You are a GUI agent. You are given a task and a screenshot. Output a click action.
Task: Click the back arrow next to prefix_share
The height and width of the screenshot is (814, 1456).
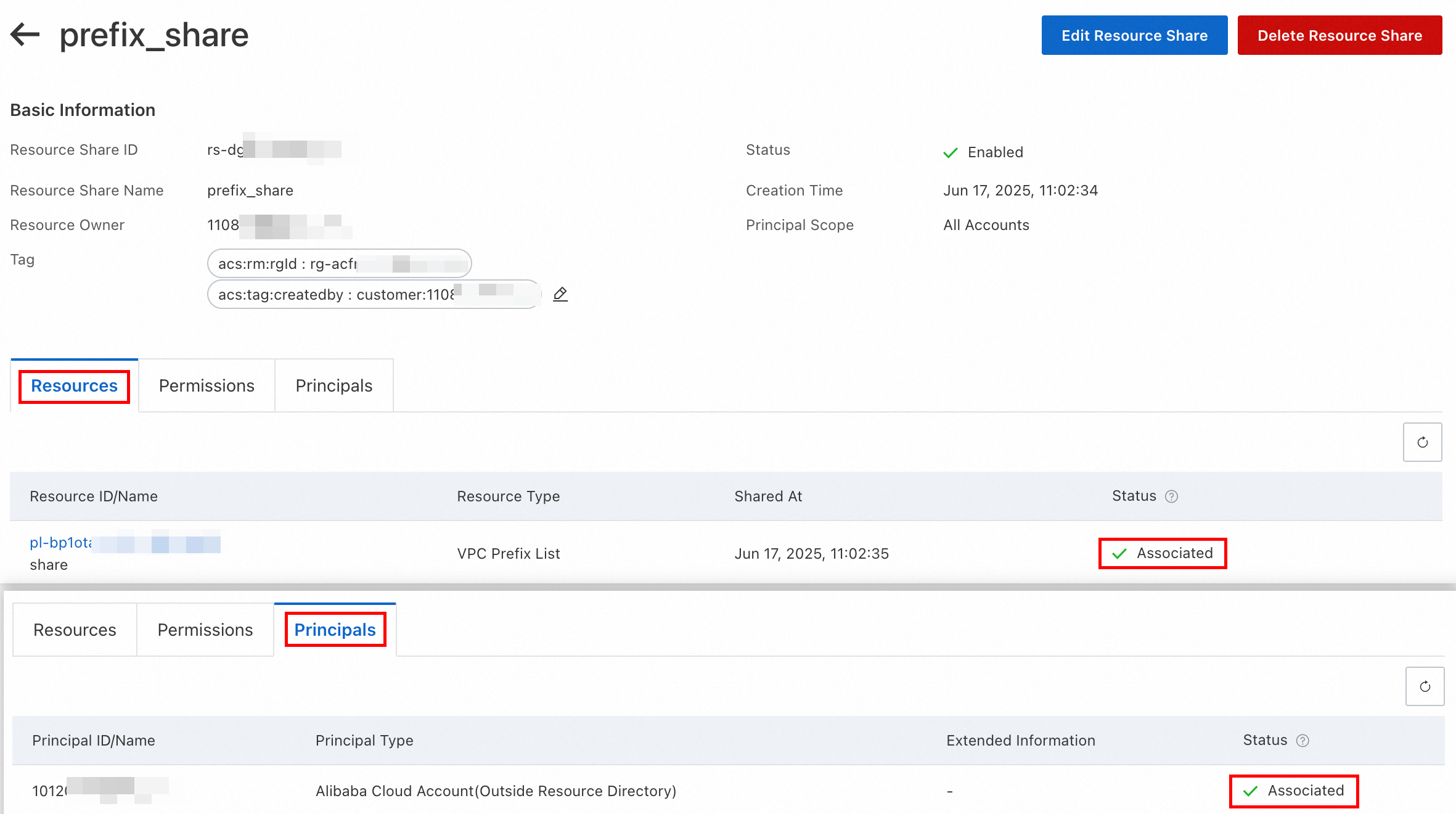(25, 35)
